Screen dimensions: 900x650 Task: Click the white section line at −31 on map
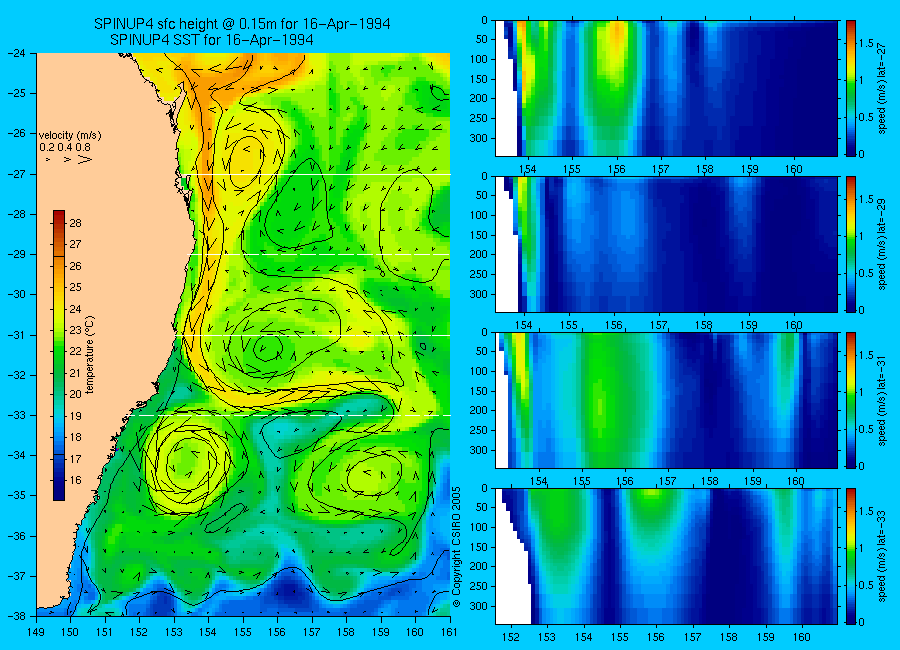313,335
